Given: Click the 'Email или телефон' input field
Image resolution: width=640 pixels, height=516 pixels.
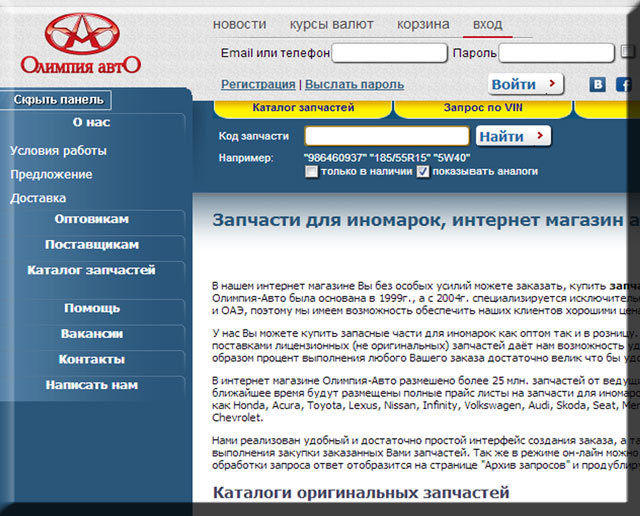Looking at the screenshot, I should (x=388, y=53).
